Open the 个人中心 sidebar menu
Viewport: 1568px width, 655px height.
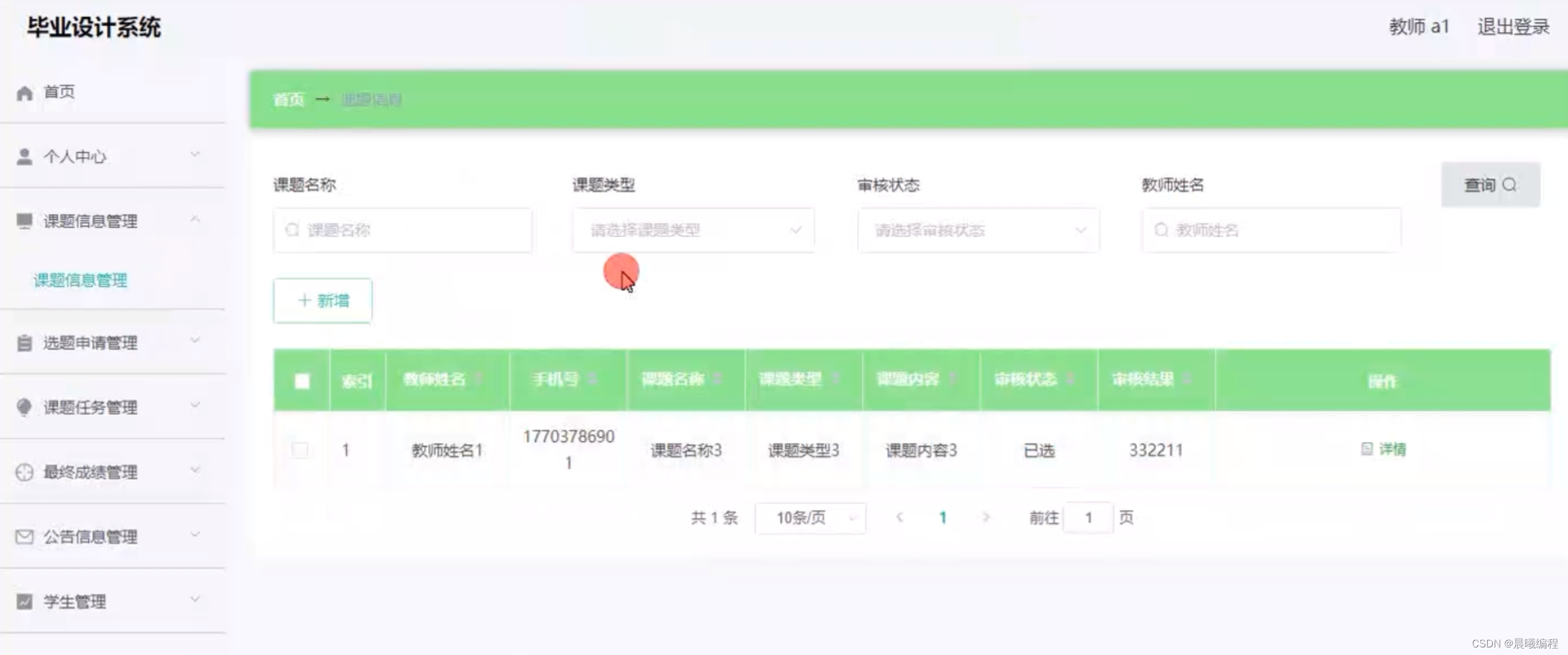112,156
